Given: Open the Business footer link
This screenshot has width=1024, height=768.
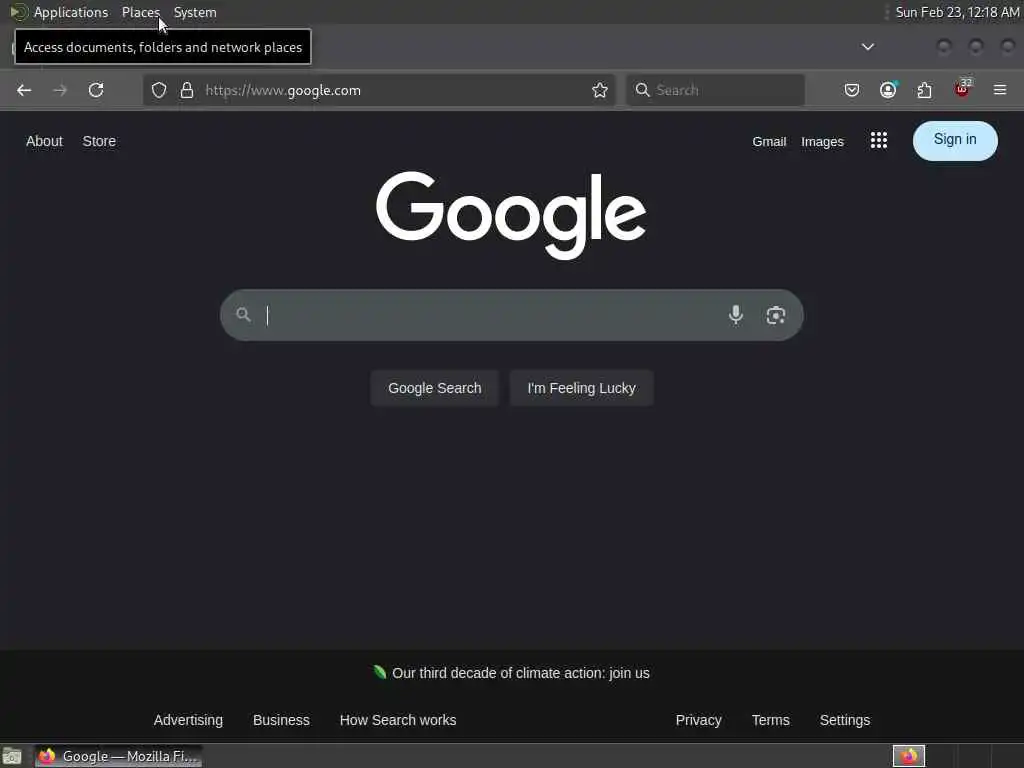Looking at the screenshot, I should click(x=281, y=720).
